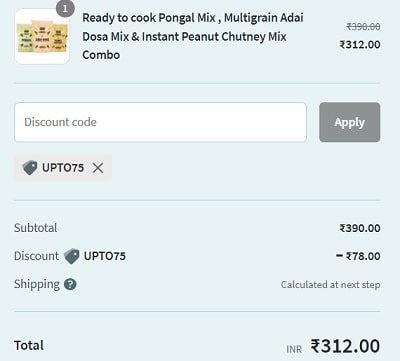Click the large total amount ₹312.00

(x=345, y=346)
